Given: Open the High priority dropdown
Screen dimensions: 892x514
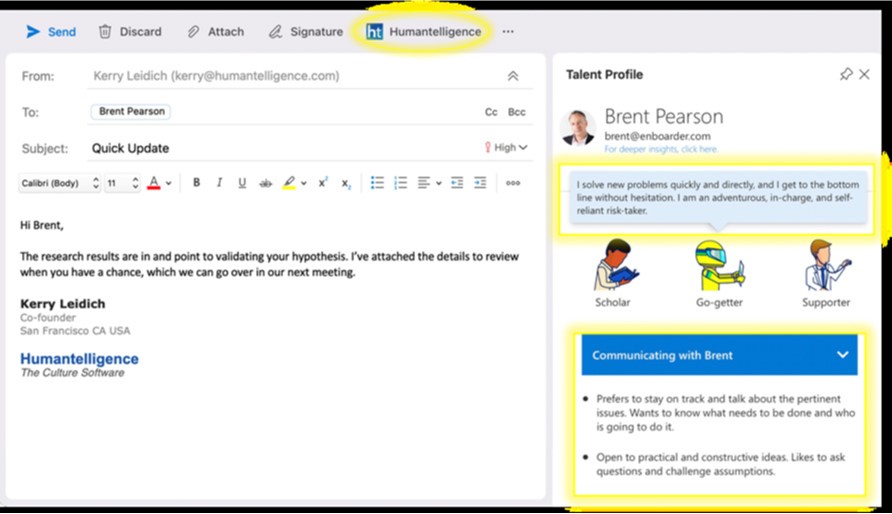Looking at the screenshot, I should [506, 148].
